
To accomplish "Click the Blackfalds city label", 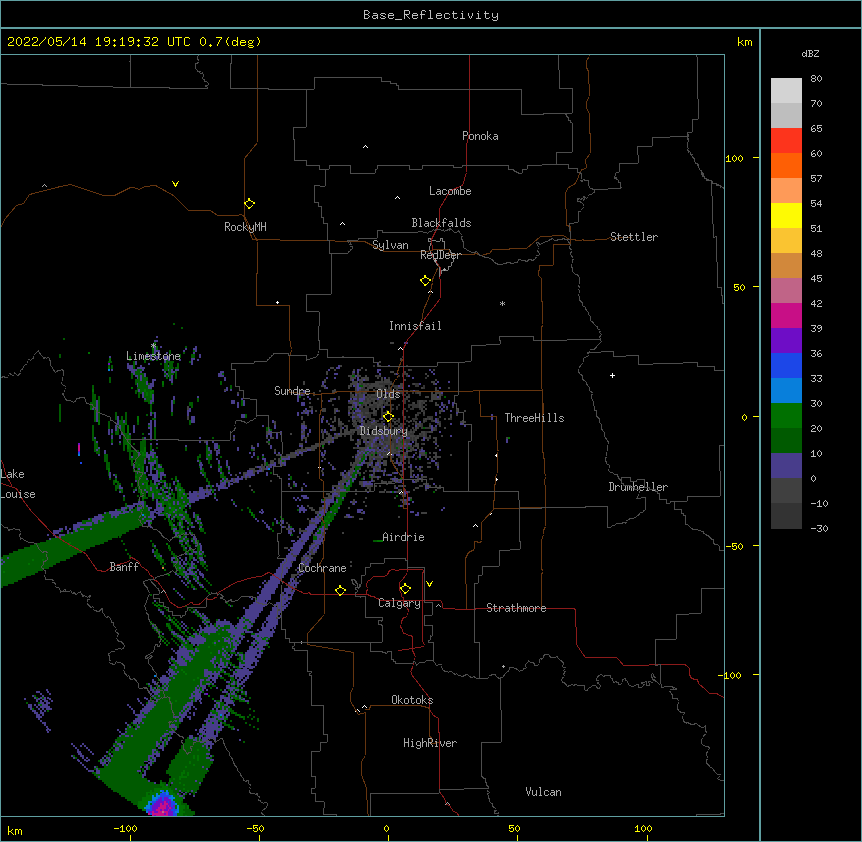I will click(441, 223).
